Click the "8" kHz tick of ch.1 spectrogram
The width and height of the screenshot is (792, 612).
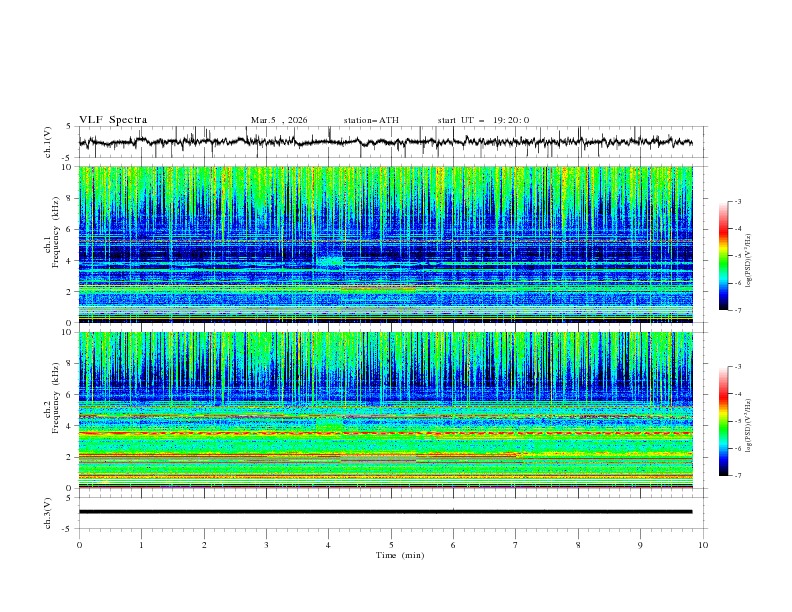[x=70, y=198]
